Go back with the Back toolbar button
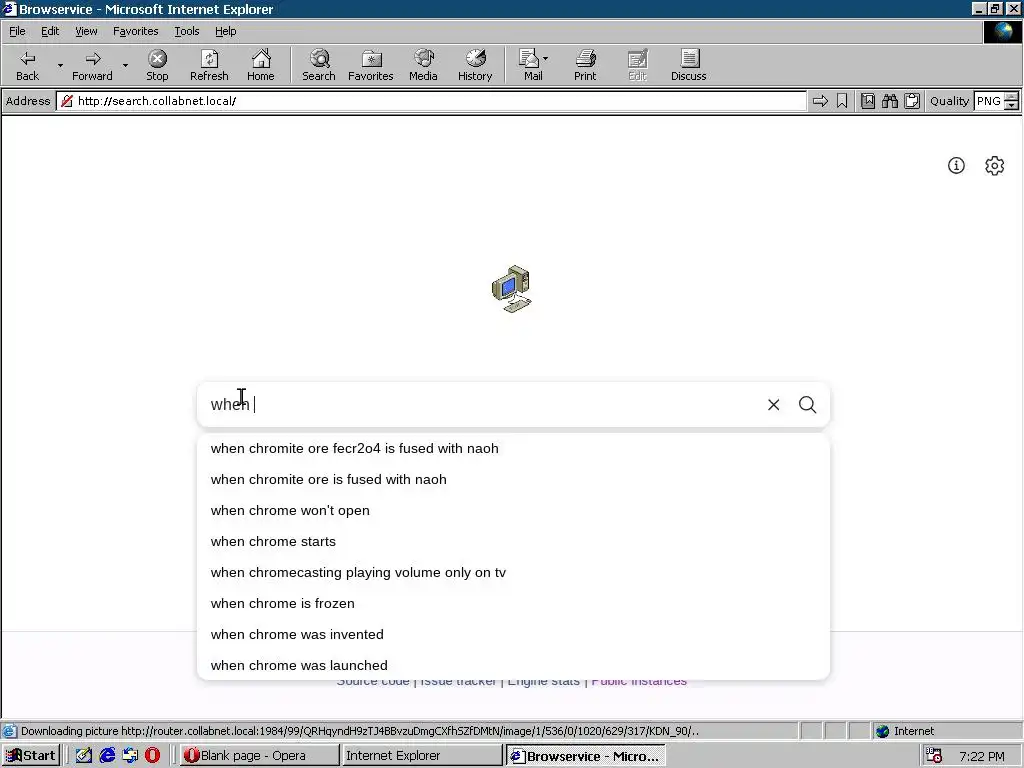Viewport: 1024px width, 768px height. (27, 65)
